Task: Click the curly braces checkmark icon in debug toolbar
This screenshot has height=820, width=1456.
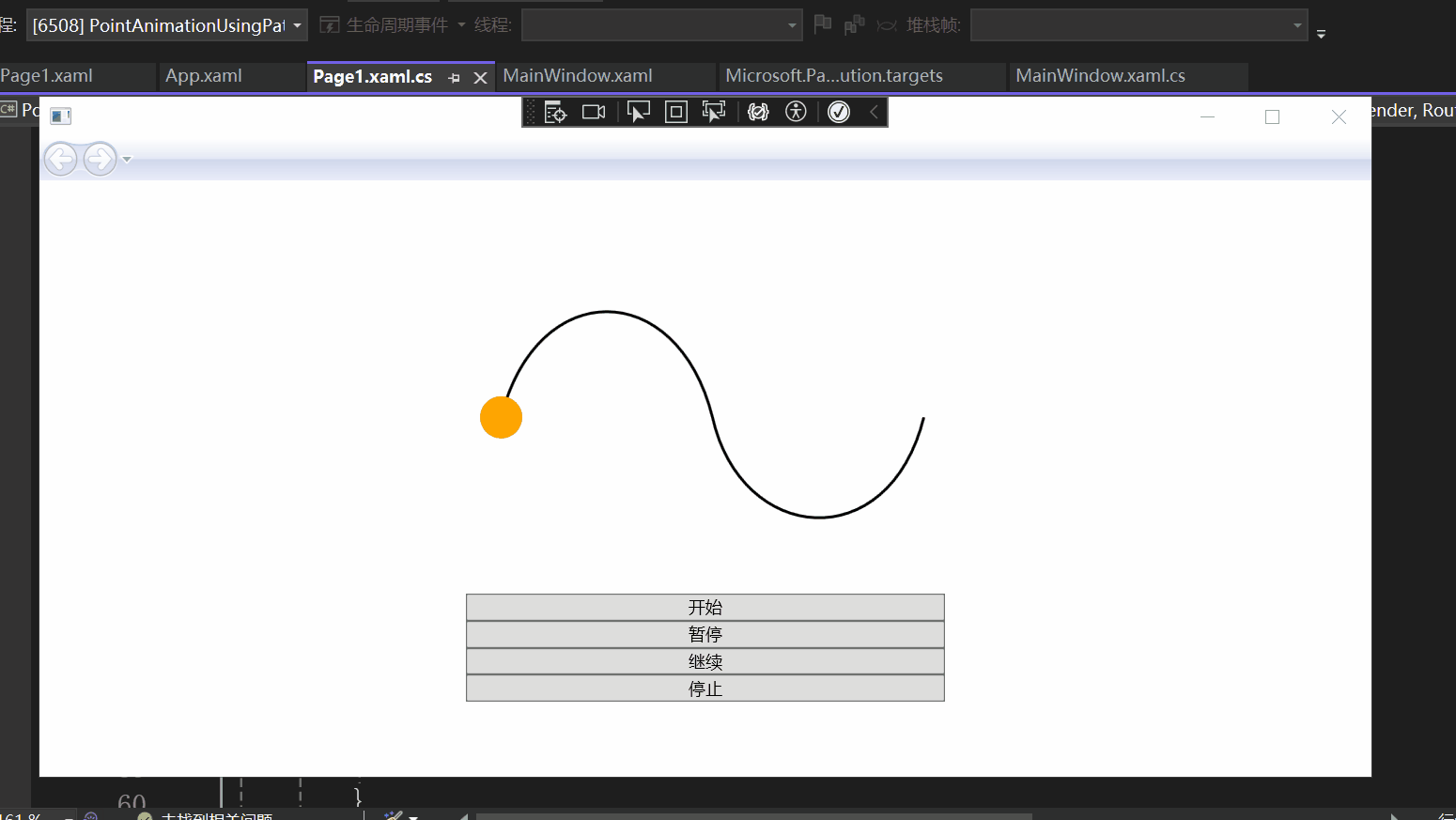Action: pyautogui.click(x=758, y=113)
